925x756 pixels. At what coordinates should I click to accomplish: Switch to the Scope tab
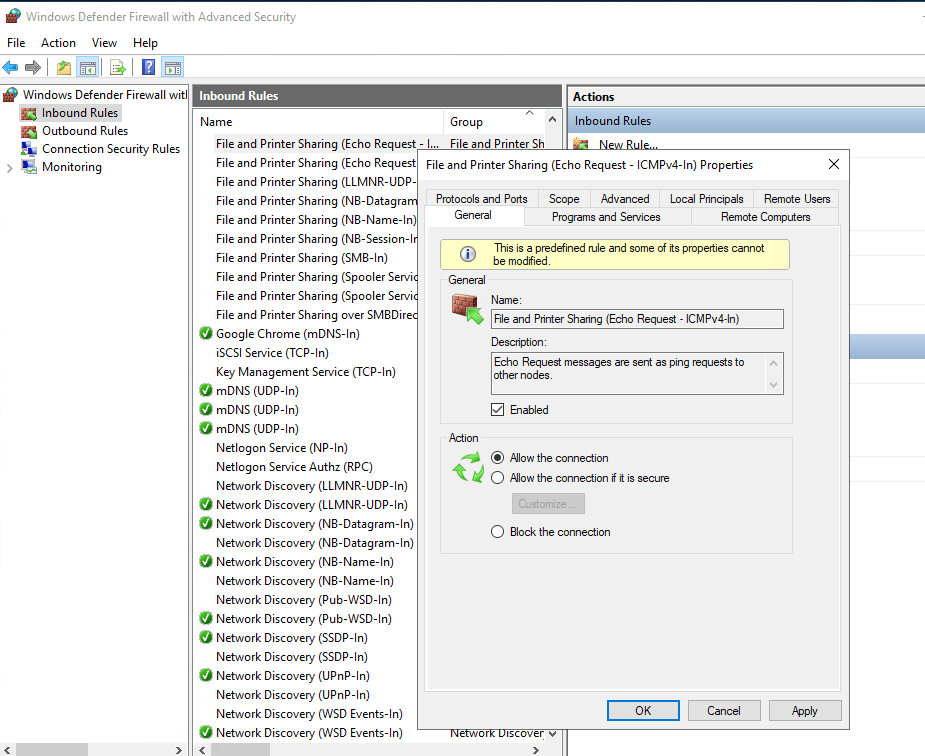coord(564,199)
